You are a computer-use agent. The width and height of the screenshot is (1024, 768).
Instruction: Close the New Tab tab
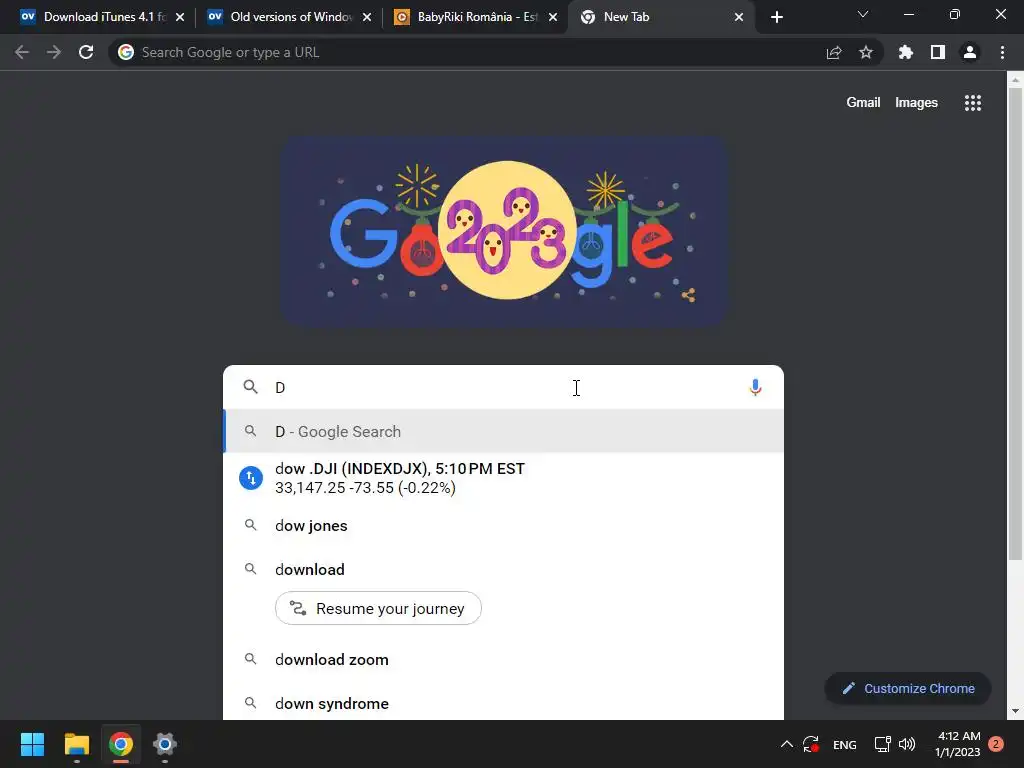click(x=739, y=17)
